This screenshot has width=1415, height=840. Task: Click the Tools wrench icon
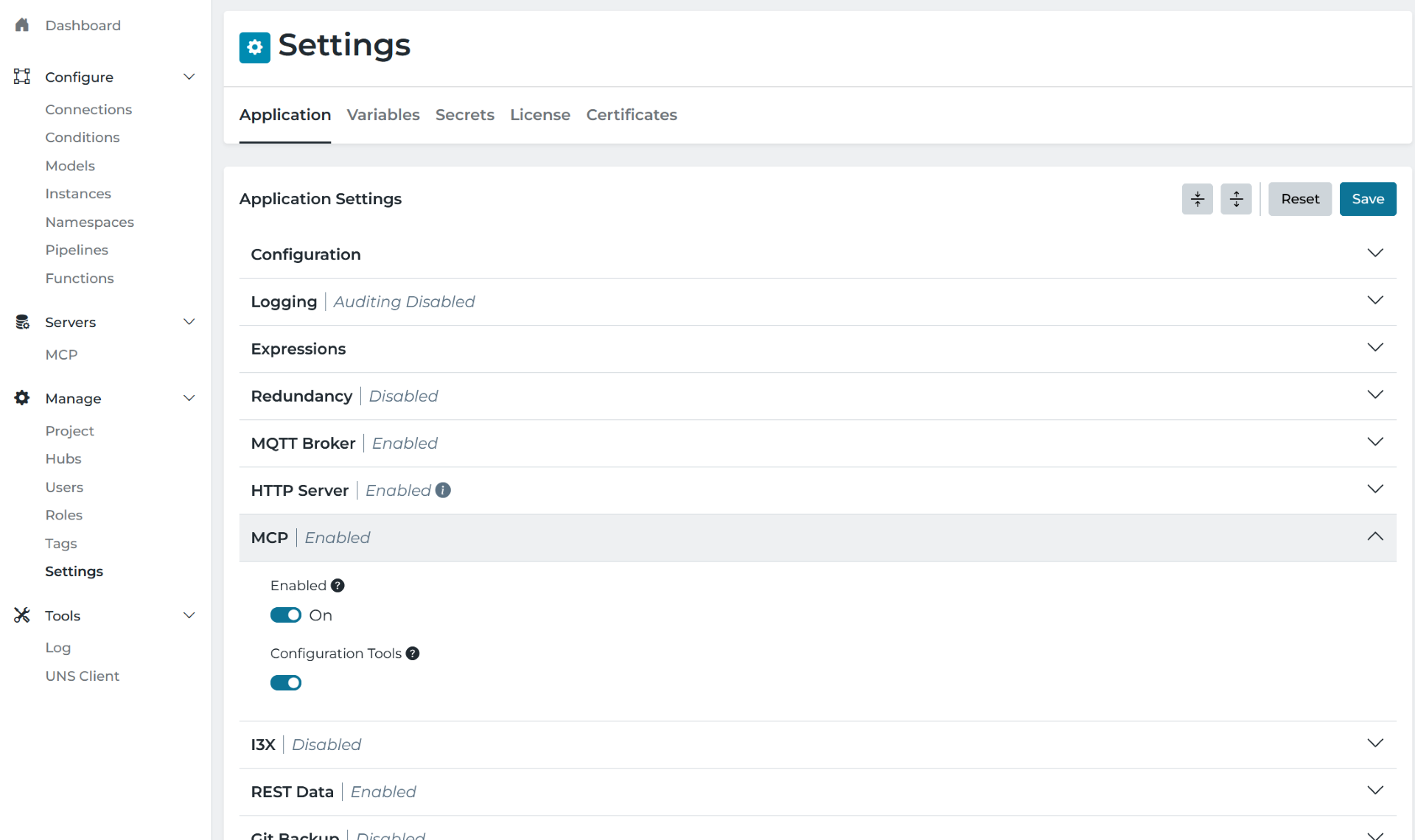(22, 615)
